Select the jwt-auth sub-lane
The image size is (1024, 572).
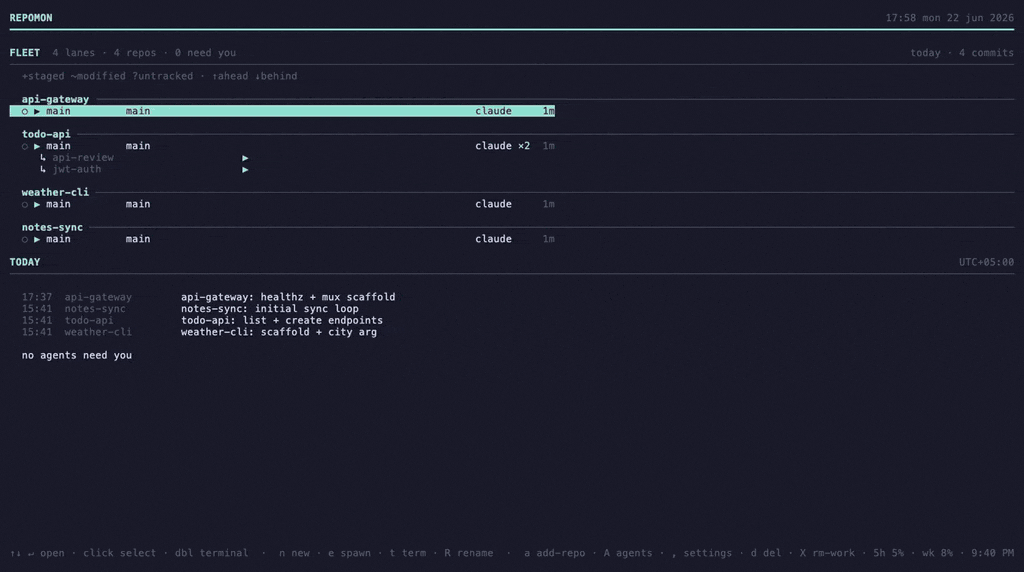point(77,169)
